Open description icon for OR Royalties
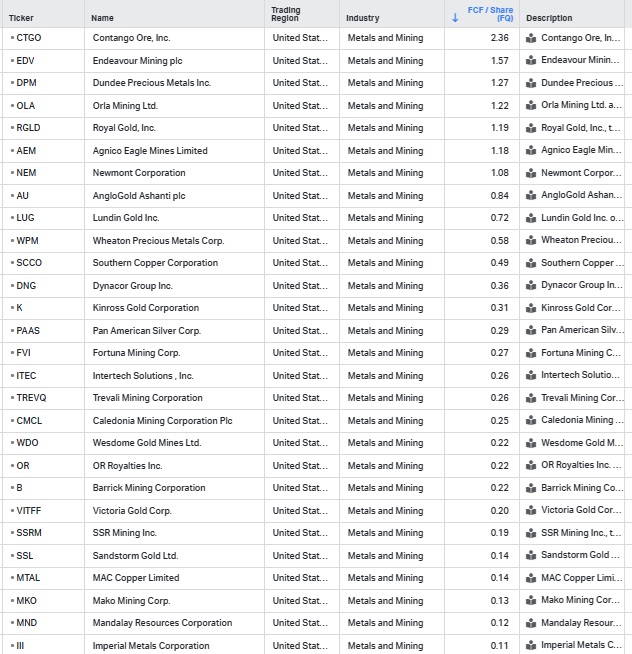This screenshot has width=632, height=654. click(531, 466)
